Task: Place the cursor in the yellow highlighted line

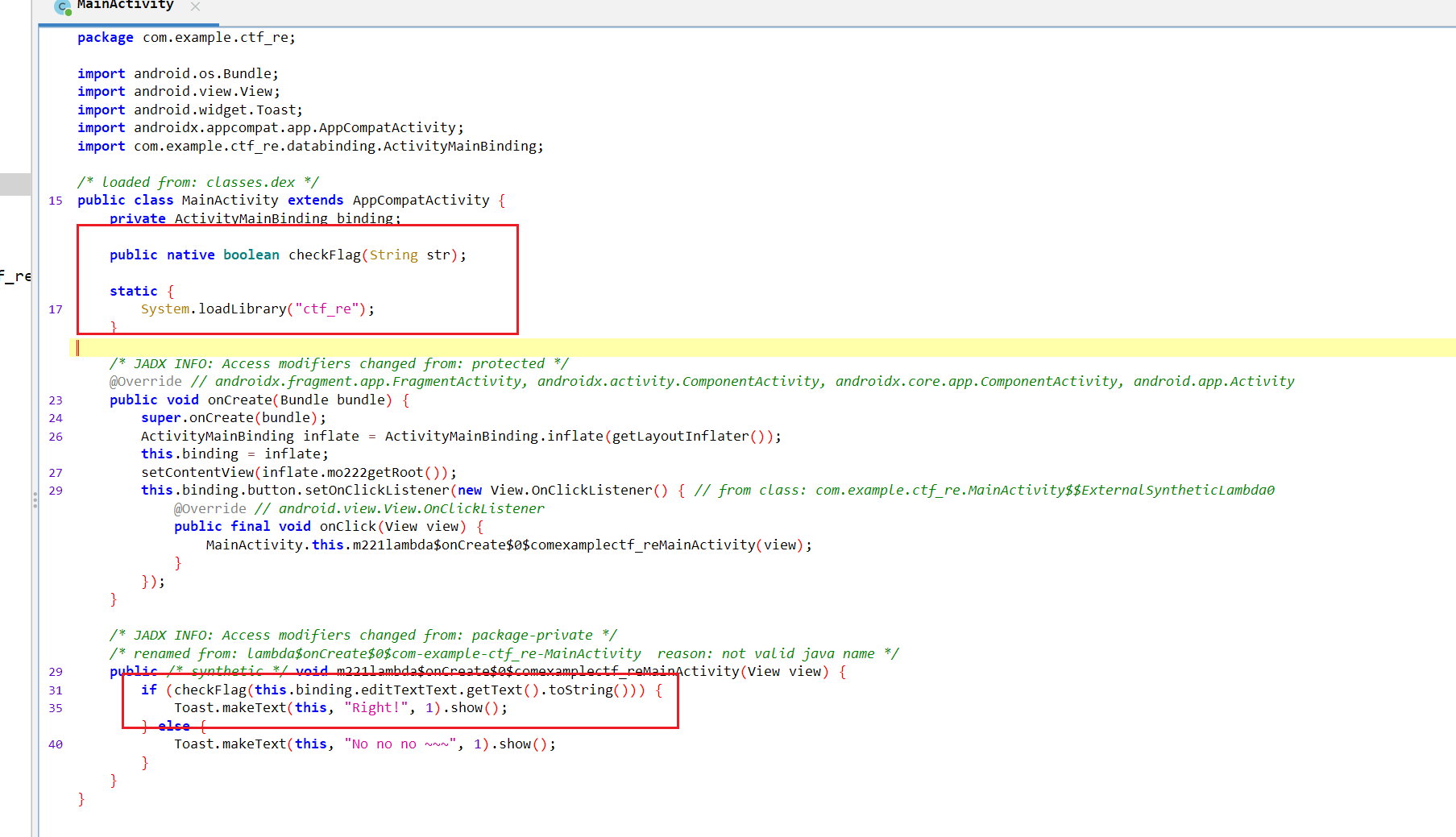Action: click(725, 348)
